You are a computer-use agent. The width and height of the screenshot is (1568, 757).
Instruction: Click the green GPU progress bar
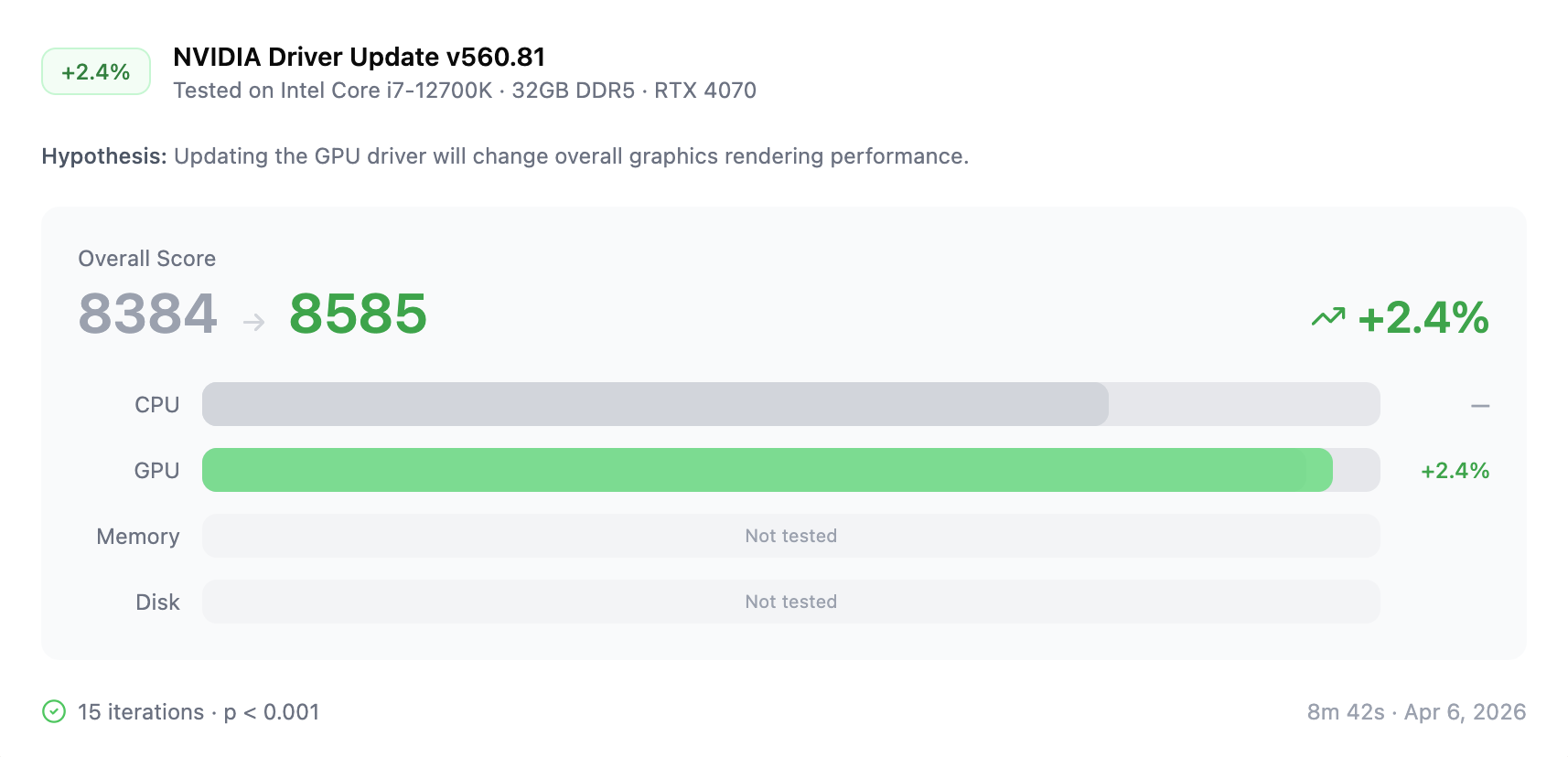click(x=767, y=470)
